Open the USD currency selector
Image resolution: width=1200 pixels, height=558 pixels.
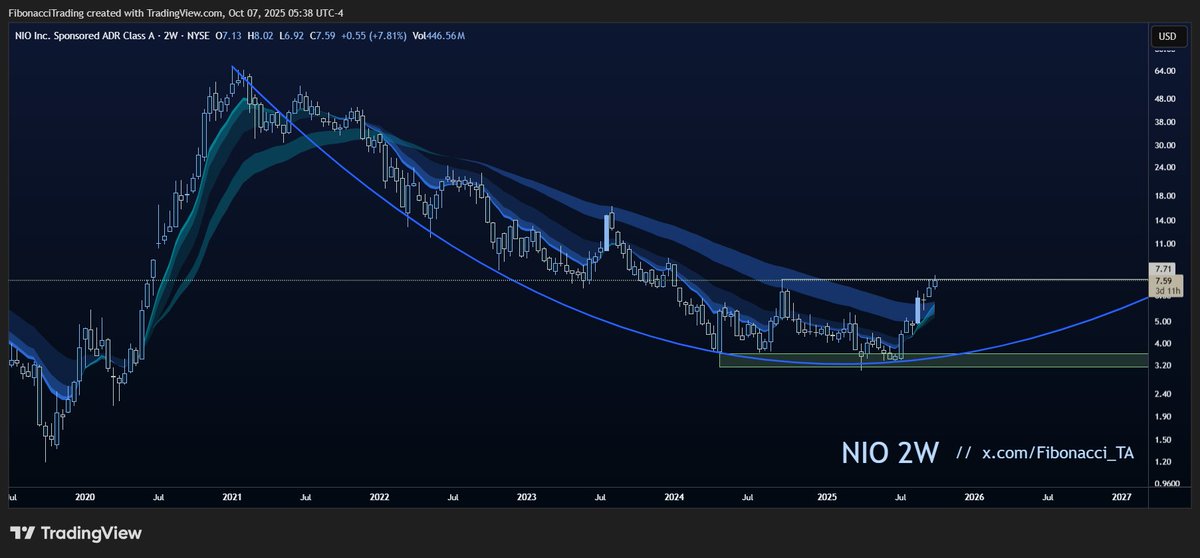[x=1166, y=37]
